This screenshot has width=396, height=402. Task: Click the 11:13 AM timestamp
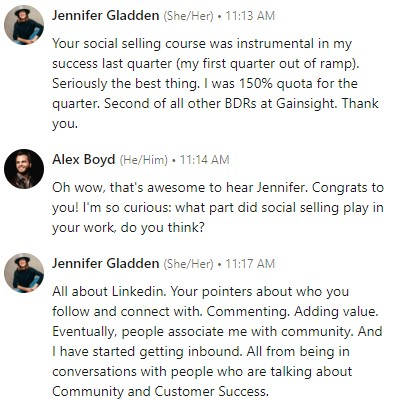click(250, 16)
